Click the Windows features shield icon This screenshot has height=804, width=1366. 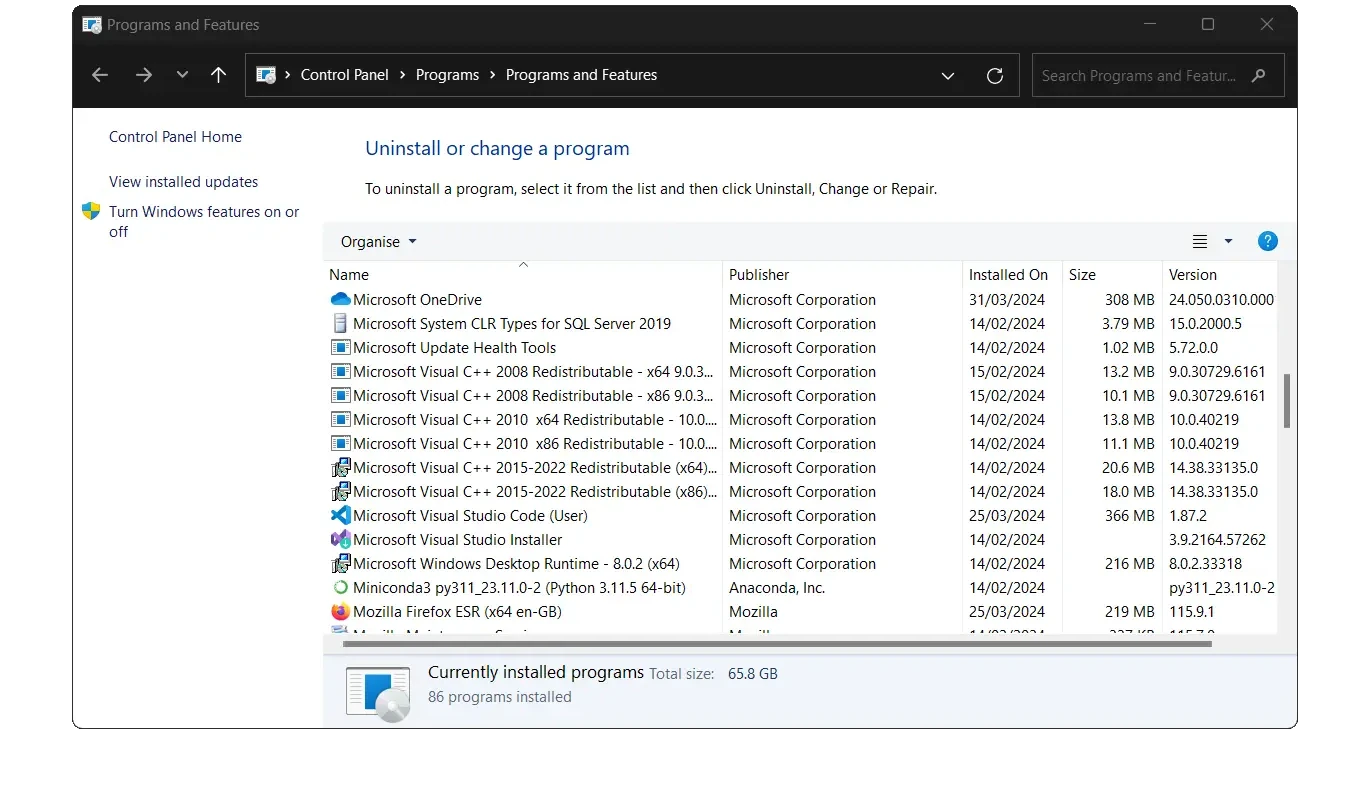[x=91, y=211]
